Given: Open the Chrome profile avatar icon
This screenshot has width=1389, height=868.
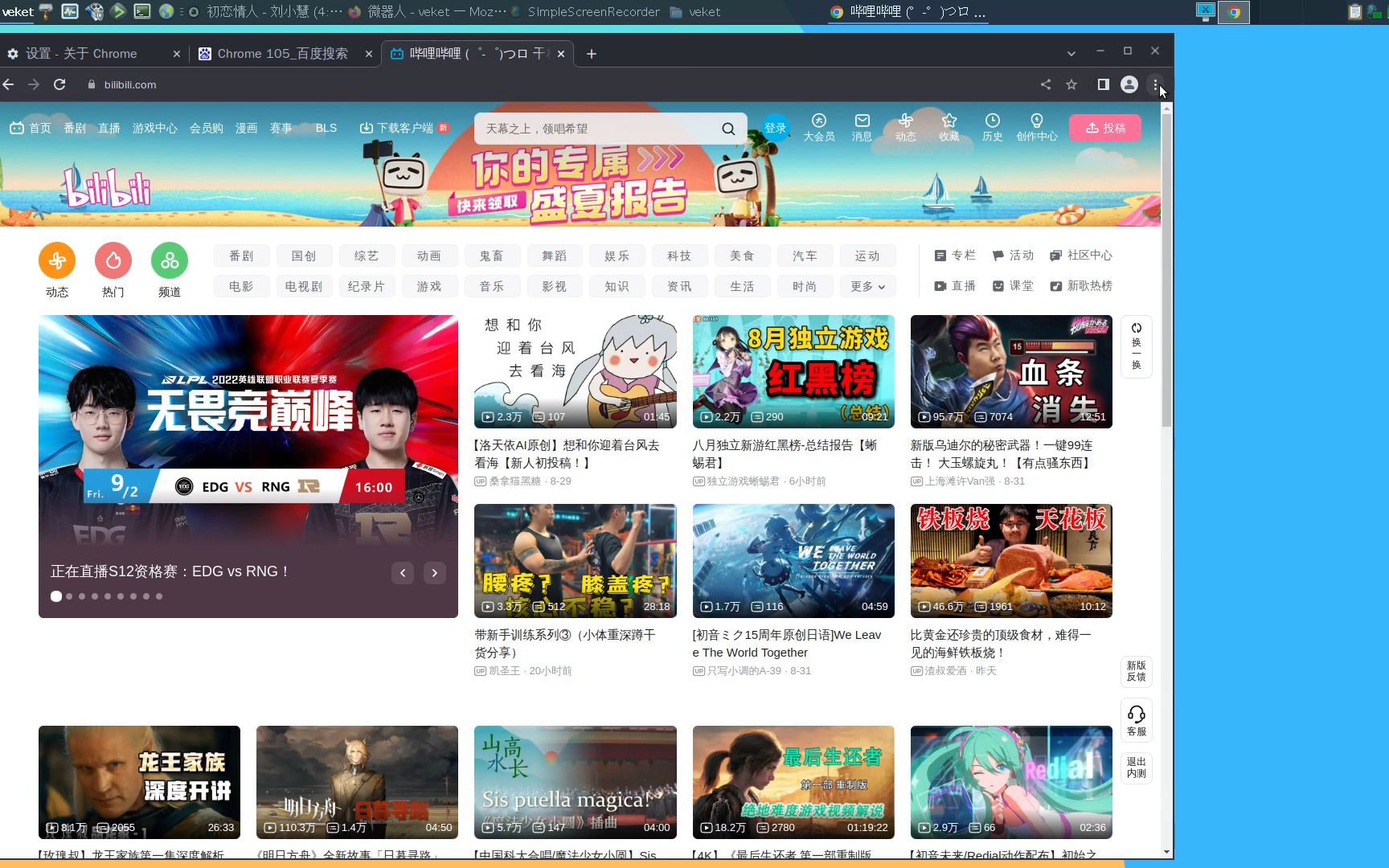Looking at the screenshot, I should pyautogui.click(x=1129, y=84).
